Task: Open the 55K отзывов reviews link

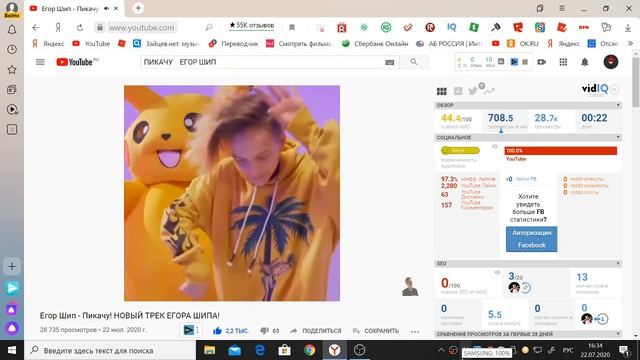Action: click(x=252, y=25)
